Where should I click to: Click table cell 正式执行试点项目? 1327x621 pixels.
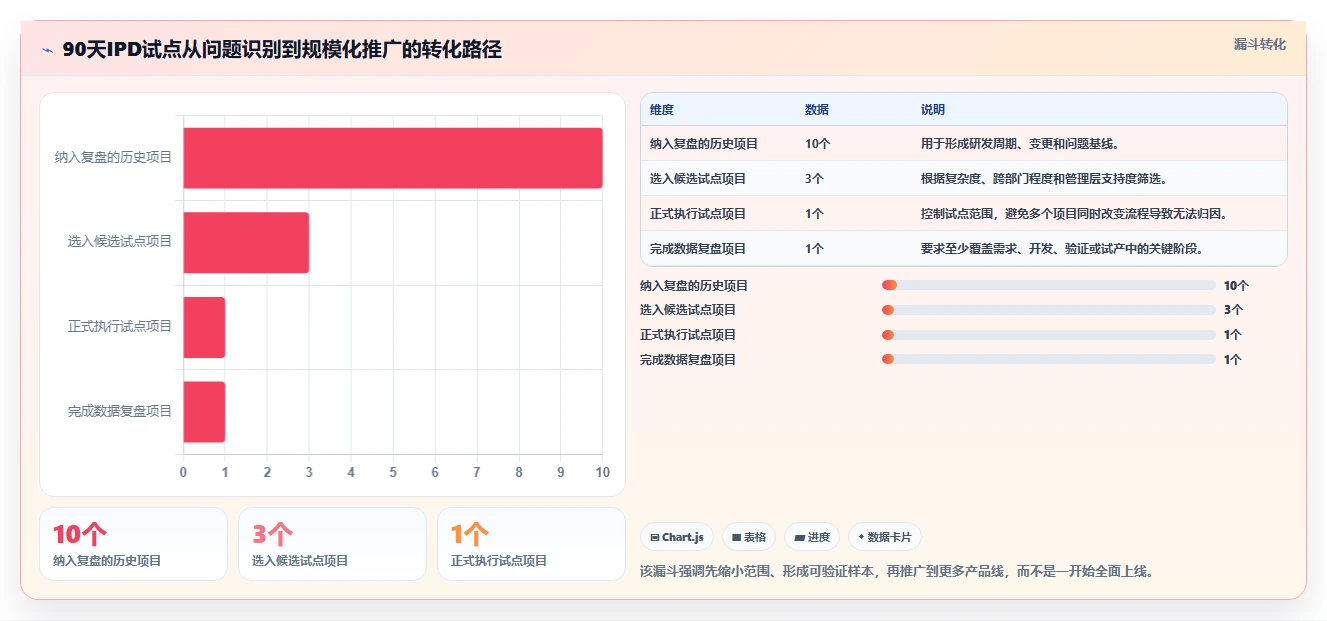[698, 214]
